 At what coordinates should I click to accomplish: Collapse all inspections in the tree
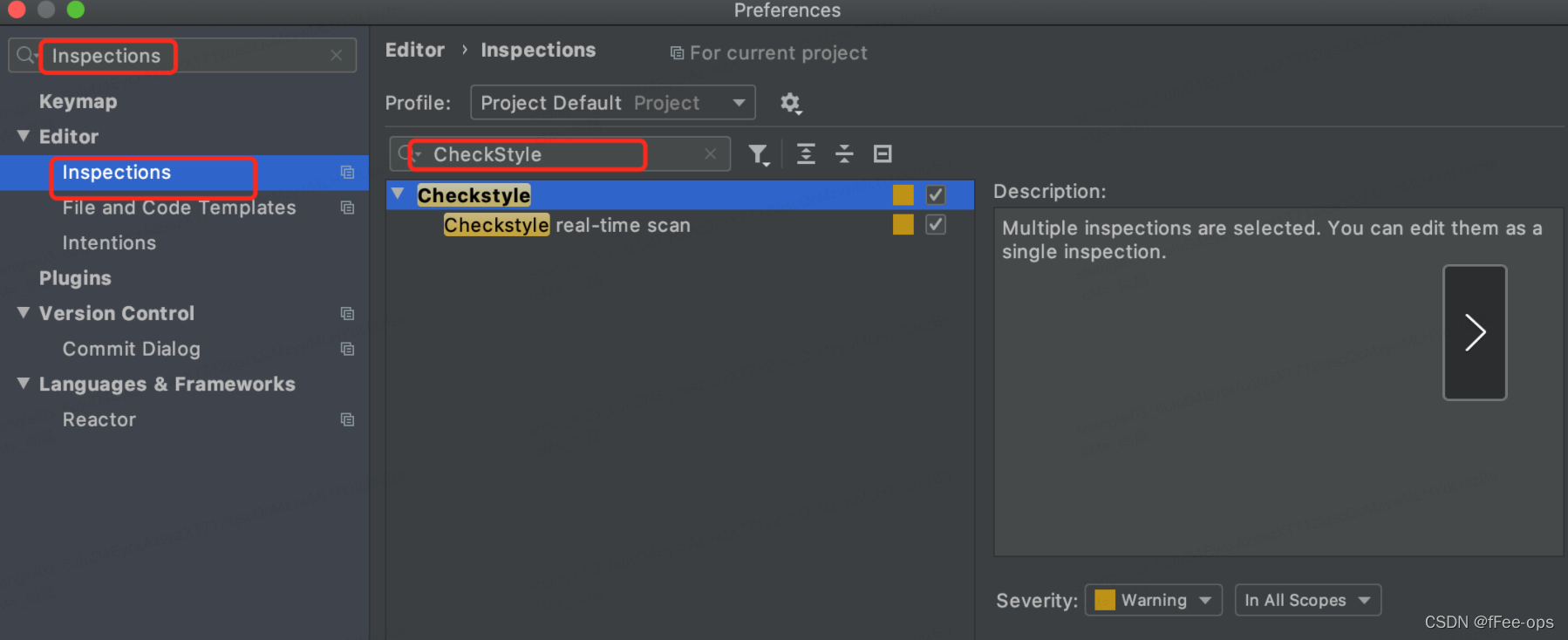coord(843,153)
